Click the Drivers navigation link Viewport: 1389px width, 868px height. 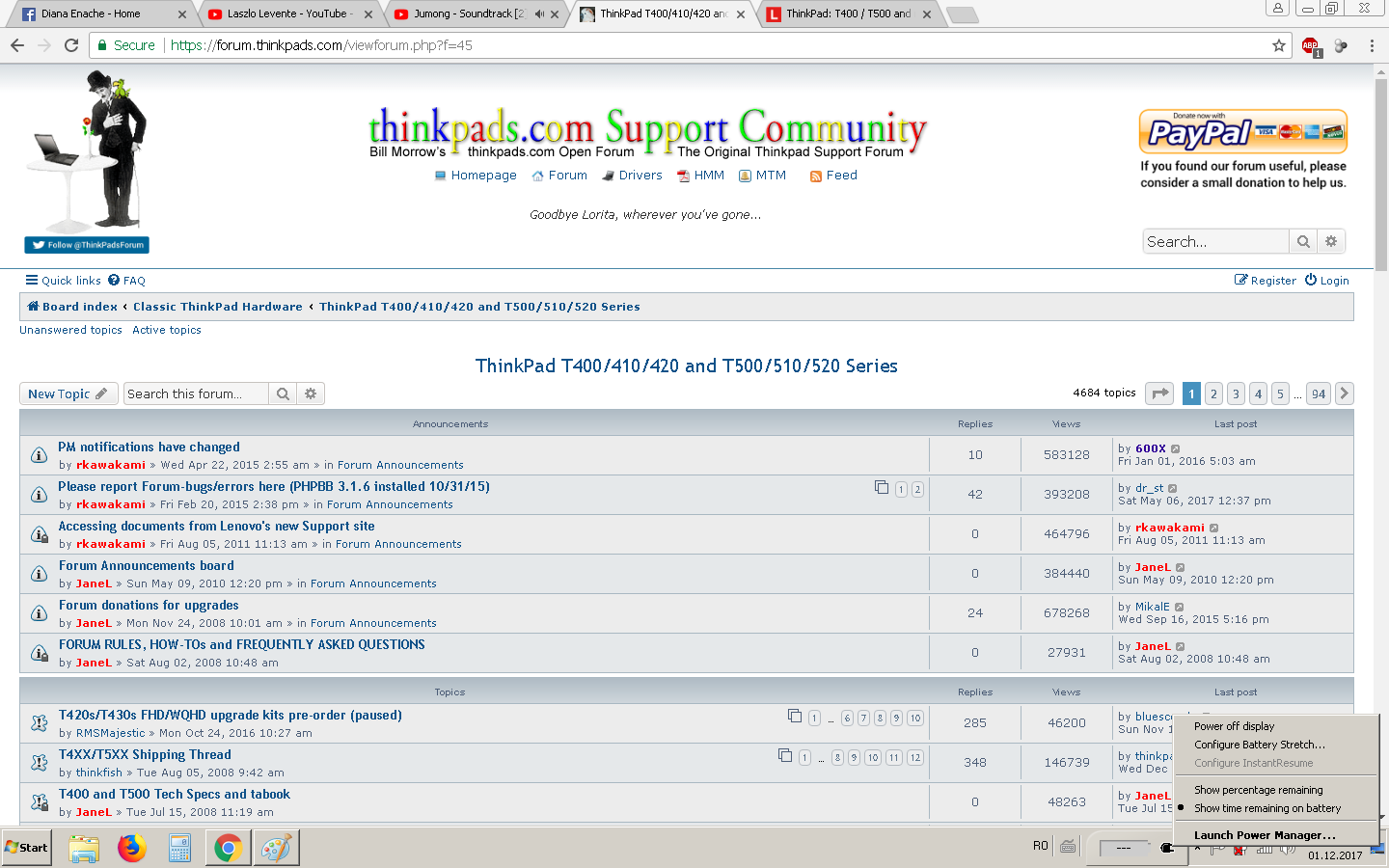click(632, 176)
